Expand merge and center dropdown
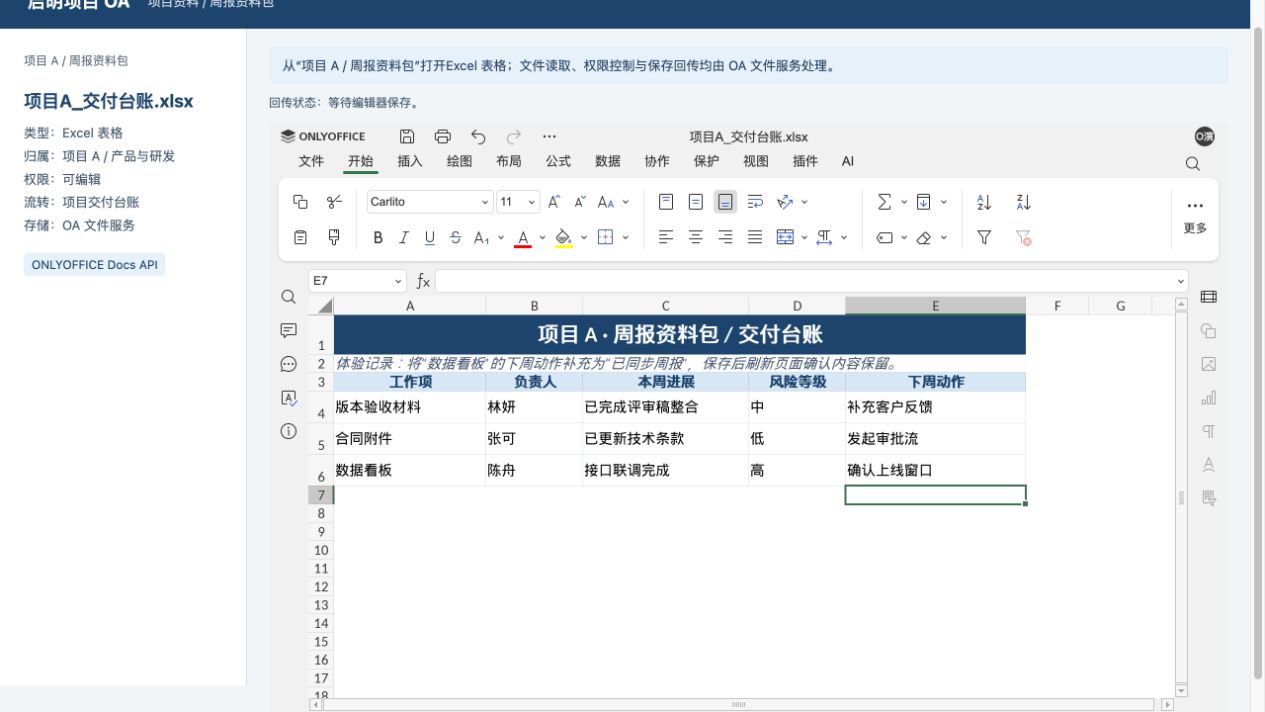The width and height of the screenshot is (1265, 712). (x=804, y=237)
